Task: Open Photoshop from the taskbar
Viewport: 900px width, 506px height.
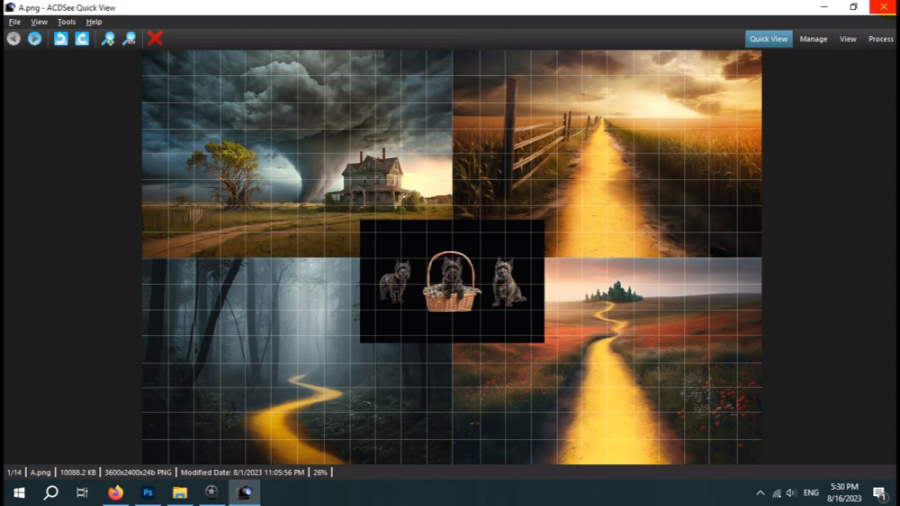Action: pyautogui.click(x=148, y=493)
